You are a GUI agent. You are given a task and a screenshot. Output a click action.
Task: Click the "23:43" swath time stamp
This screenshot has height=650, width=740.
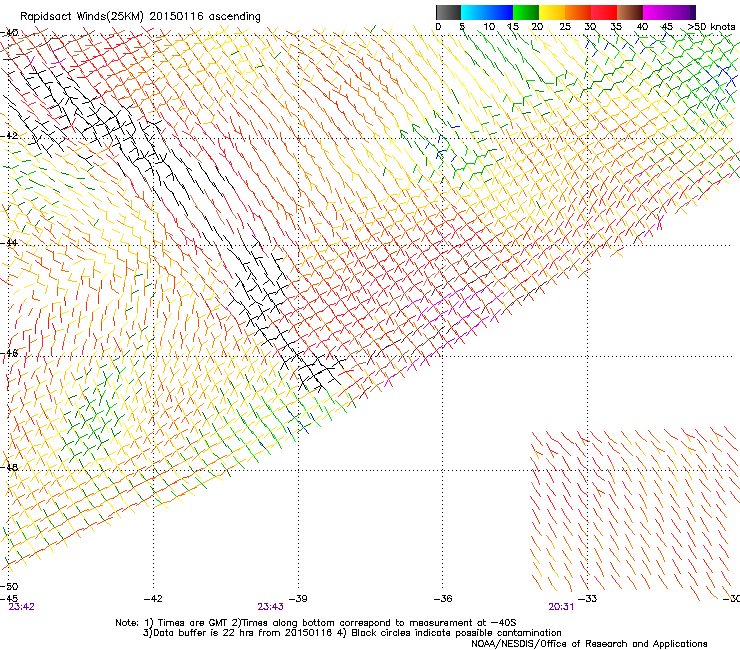click(x=270, y=607)
